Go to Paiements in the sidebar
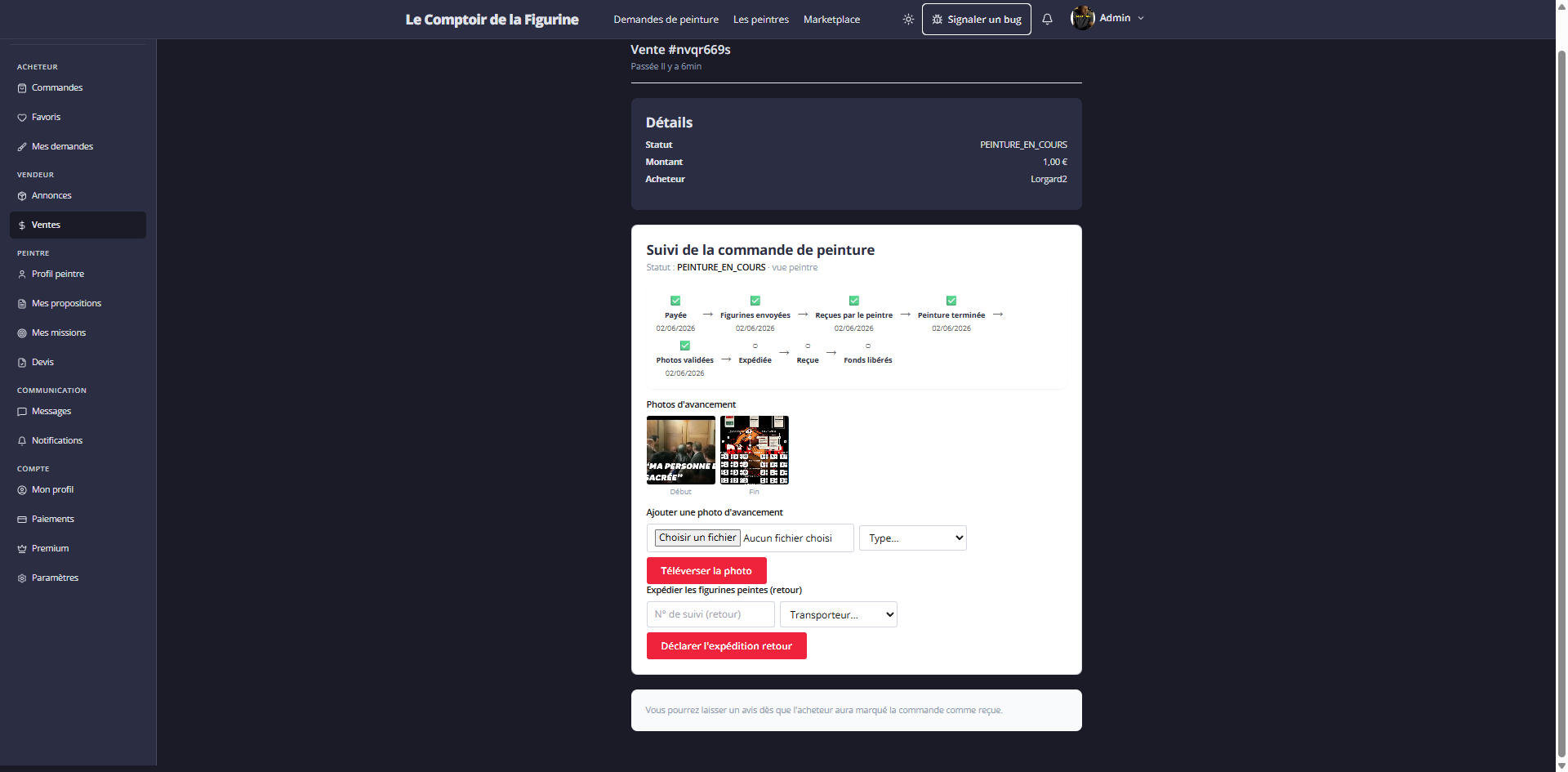Viewport: 1568px width, 772px height. click(x=78, y=520)
